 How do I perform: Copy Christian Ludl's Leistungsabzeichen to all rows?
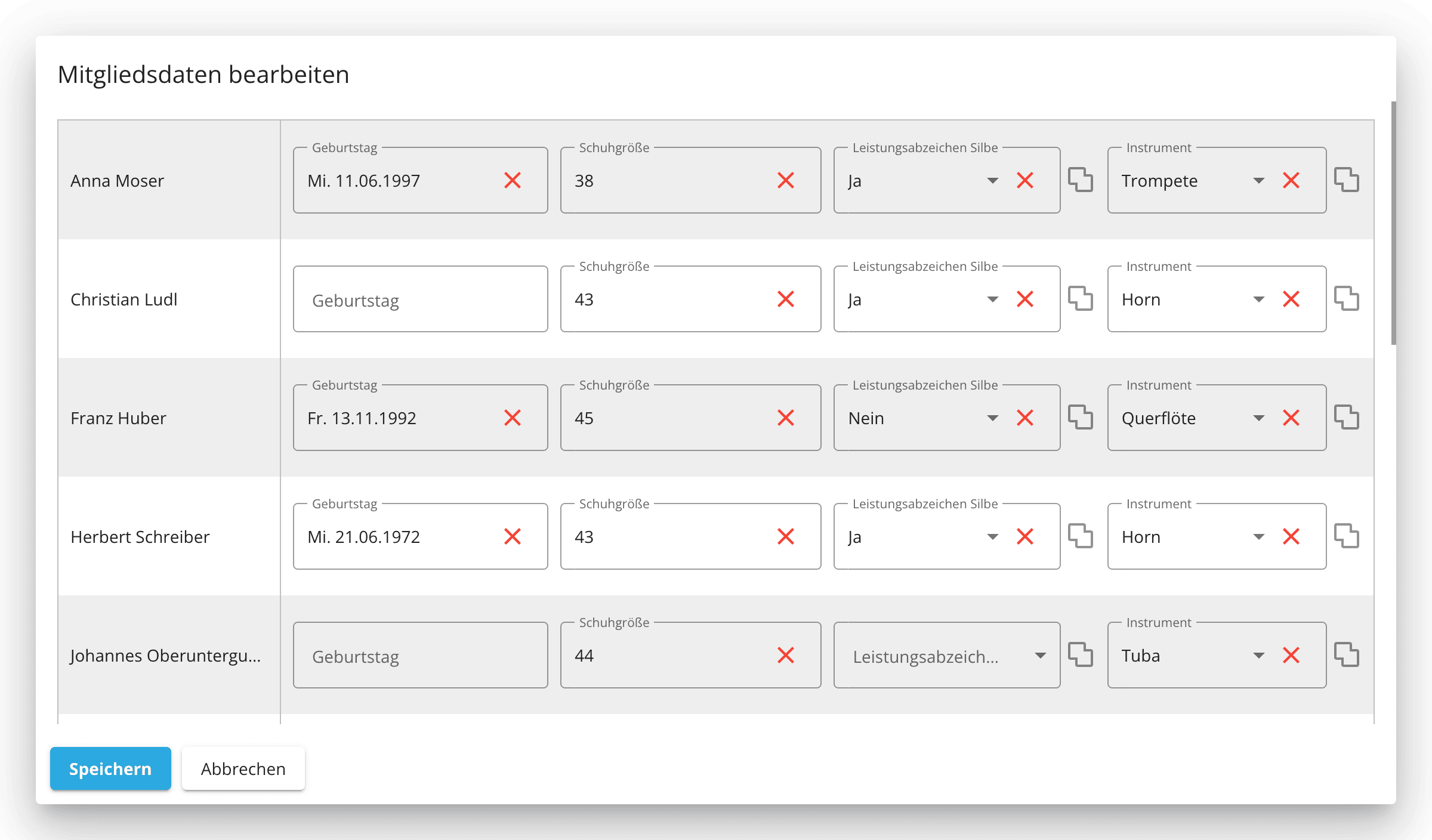(1080, 299)
